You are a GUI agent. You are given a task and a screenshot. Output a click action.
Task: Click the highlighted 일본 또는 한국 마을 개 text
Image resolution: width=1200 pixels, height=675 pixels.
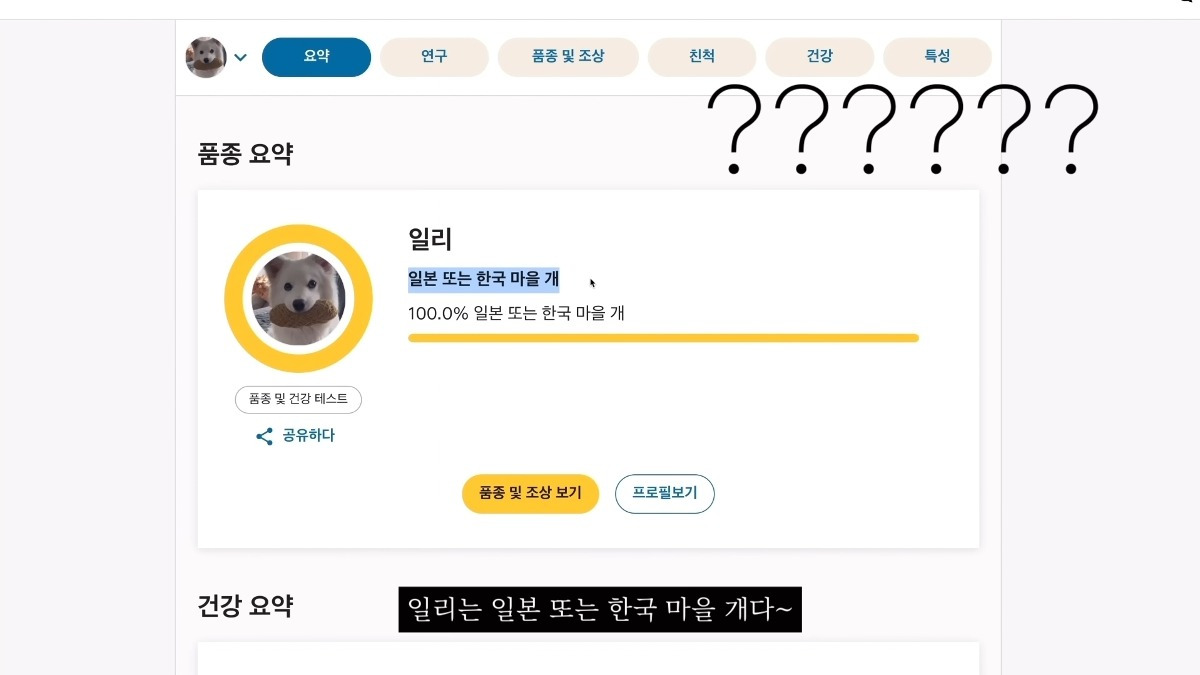(x=483, y=279)
